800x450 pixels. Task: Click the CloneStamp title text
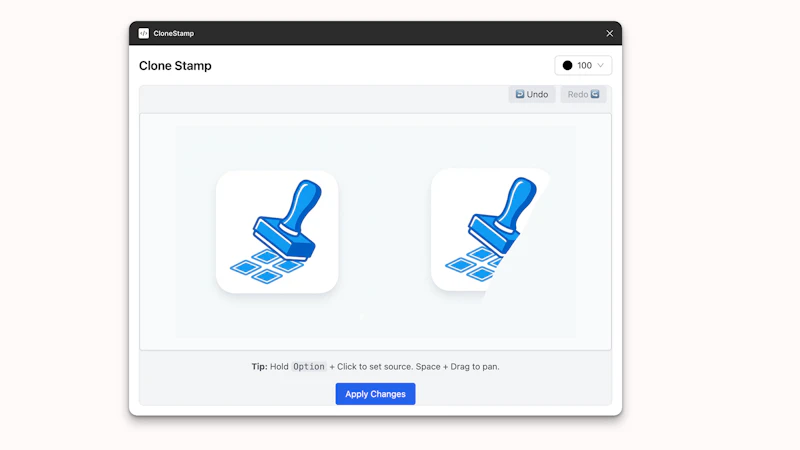173,34
